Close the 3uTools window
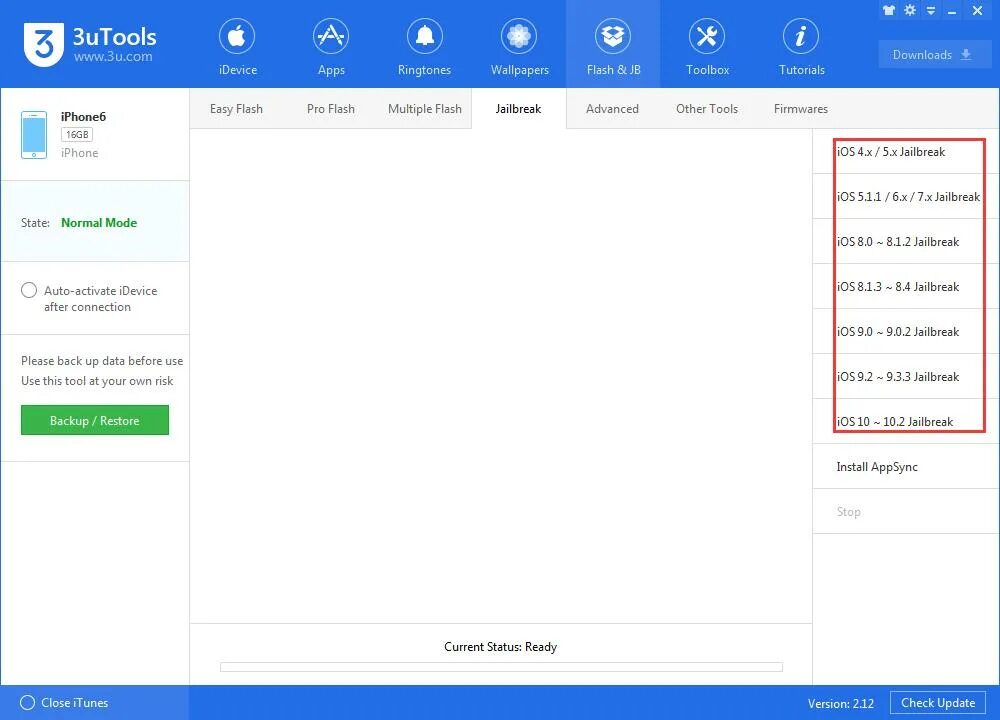Image resolution: width=1000 pixels, height=720 pixels. pyautogui.click(x=977, y=11)
